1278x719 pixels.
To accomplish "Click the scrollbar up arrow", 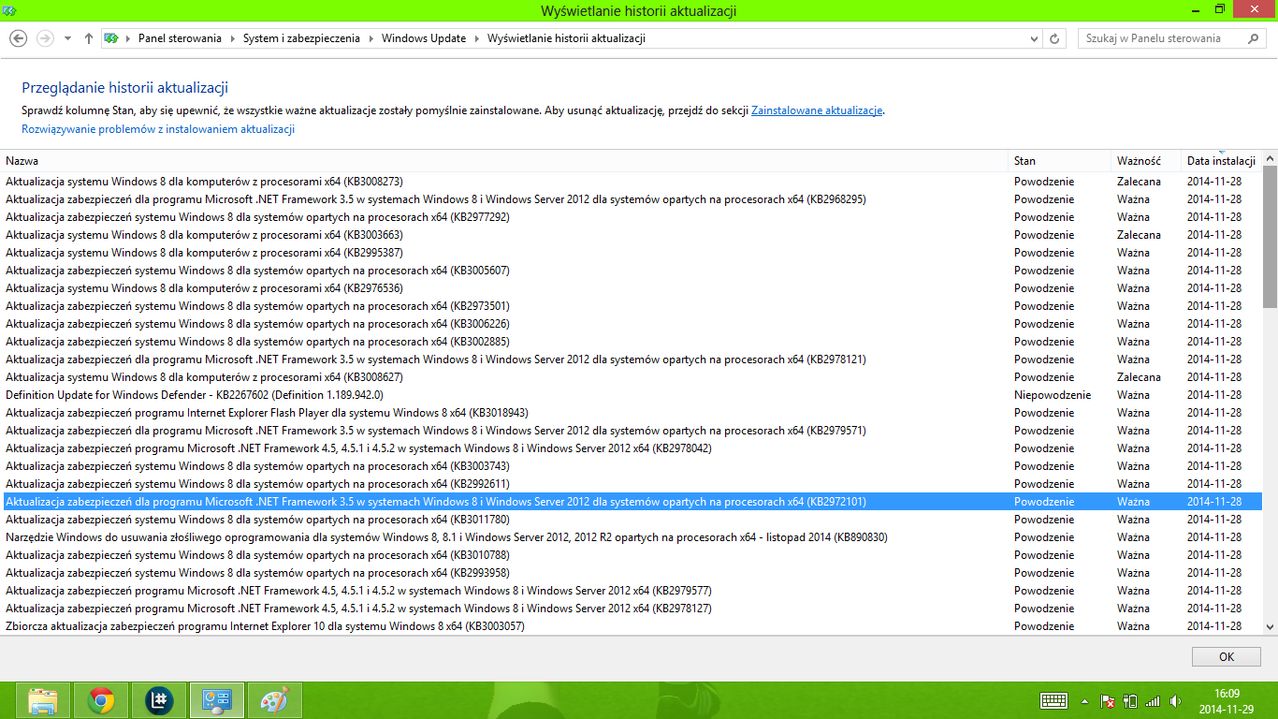I will tap(1270, 158).
